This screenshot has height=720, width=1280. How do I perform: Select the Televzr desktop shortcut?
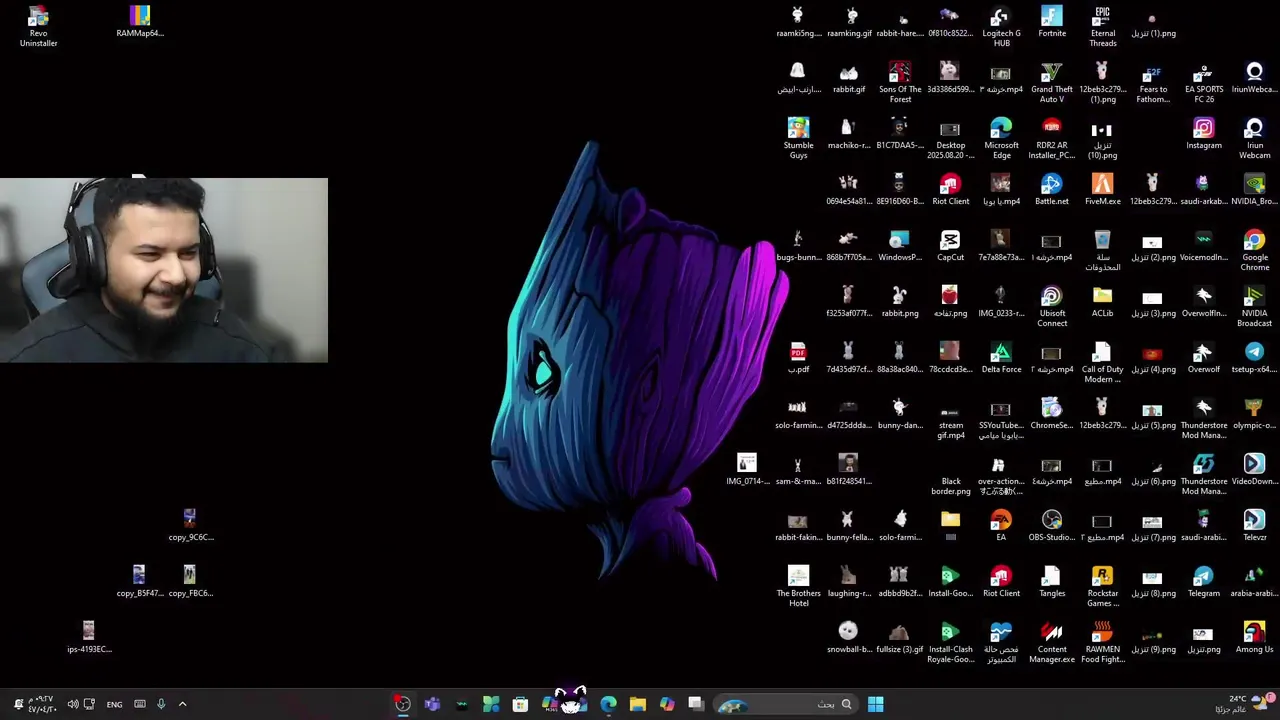[x=1255, y=526]
